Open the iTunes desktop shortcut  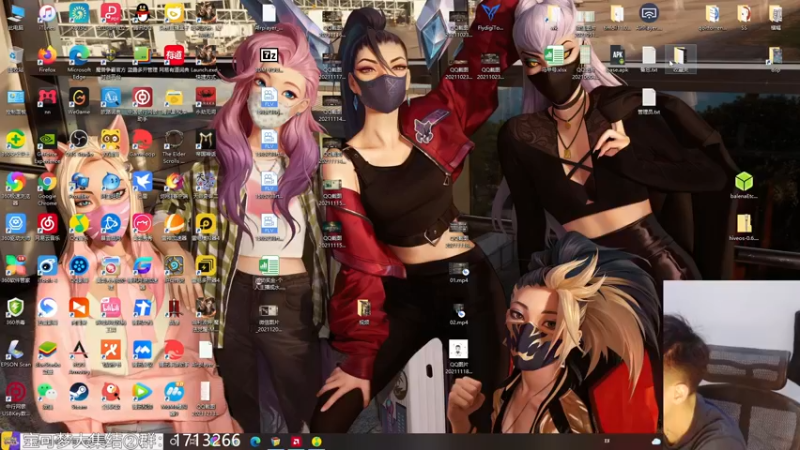[x=47, y=14]
